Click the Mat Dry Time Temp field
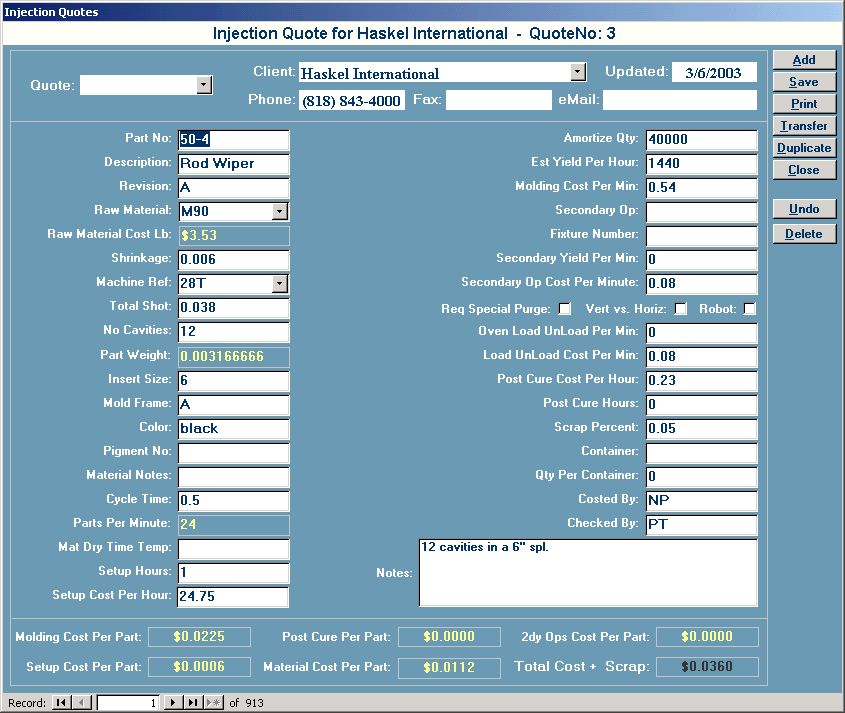The image size is (845, 713). tap(233, 549)
